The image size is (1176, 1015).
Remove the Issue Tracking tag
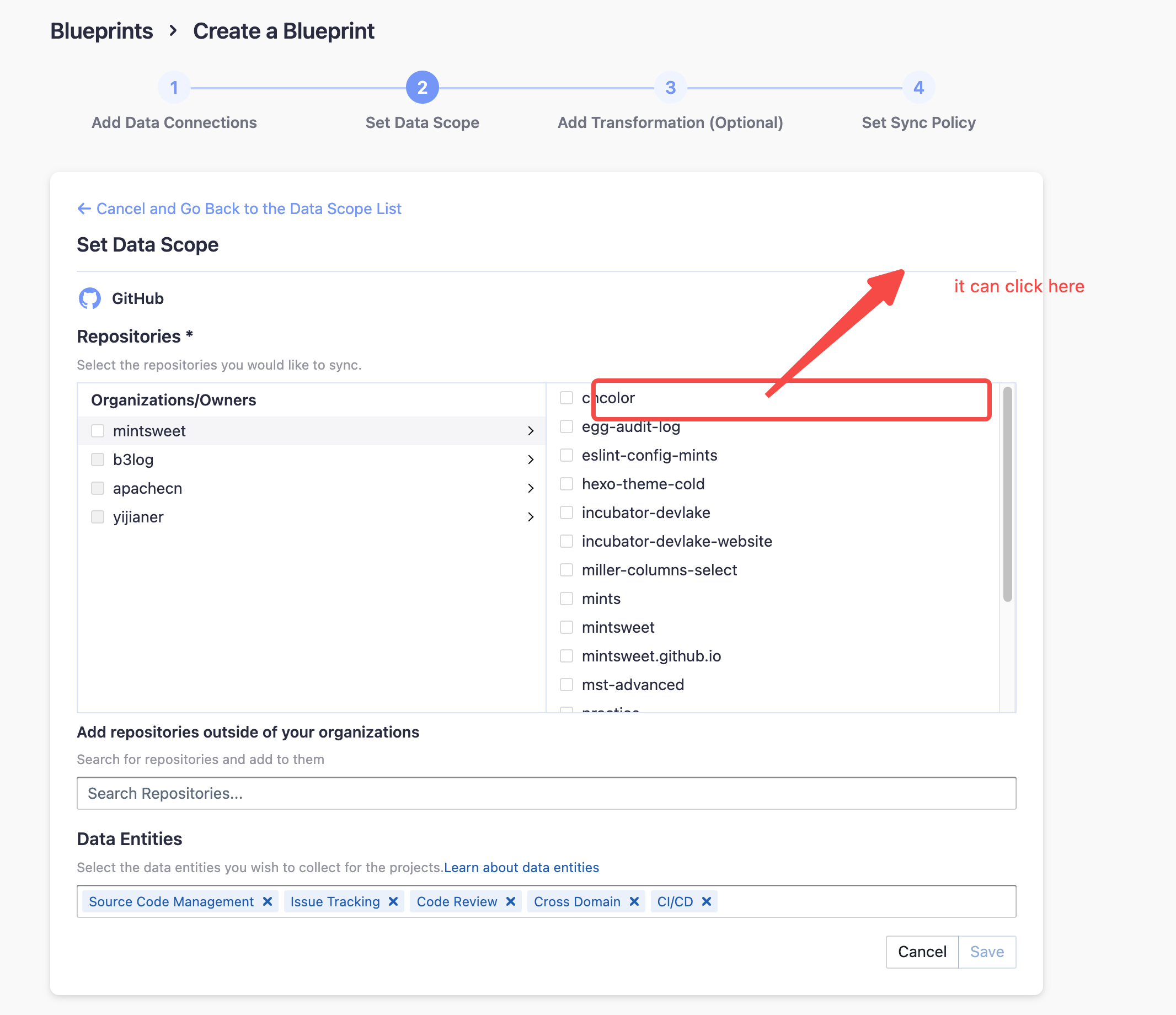point(393,901)
